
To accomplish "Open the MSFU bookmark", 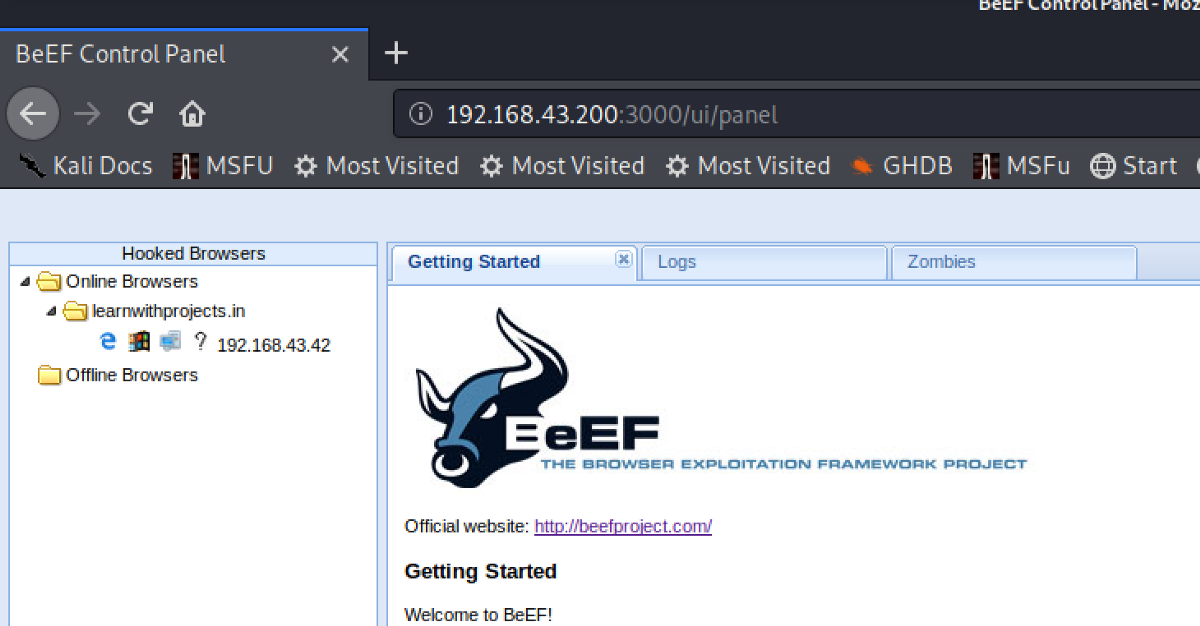I will coord(222,166).
